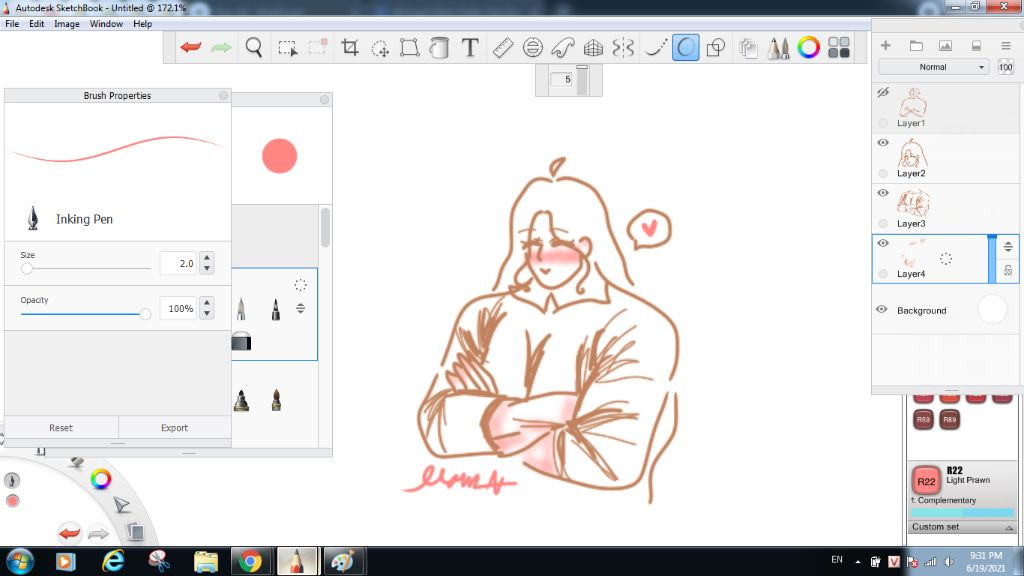The height and width of the screenshot is (576, 1024).
Task: Hide the Background layer
Action: click(882, 310)
